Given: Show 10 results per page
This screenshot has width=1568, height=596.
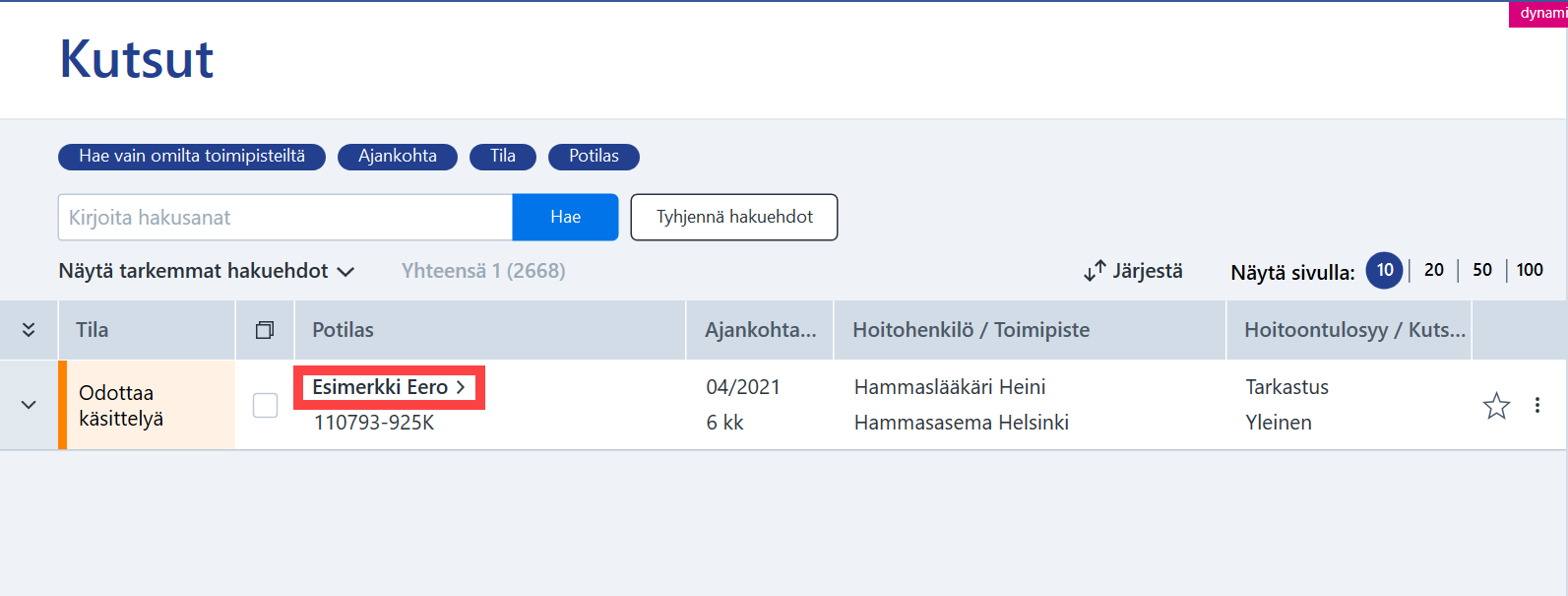Looking at the screenshot, I should click(1384, 270).
